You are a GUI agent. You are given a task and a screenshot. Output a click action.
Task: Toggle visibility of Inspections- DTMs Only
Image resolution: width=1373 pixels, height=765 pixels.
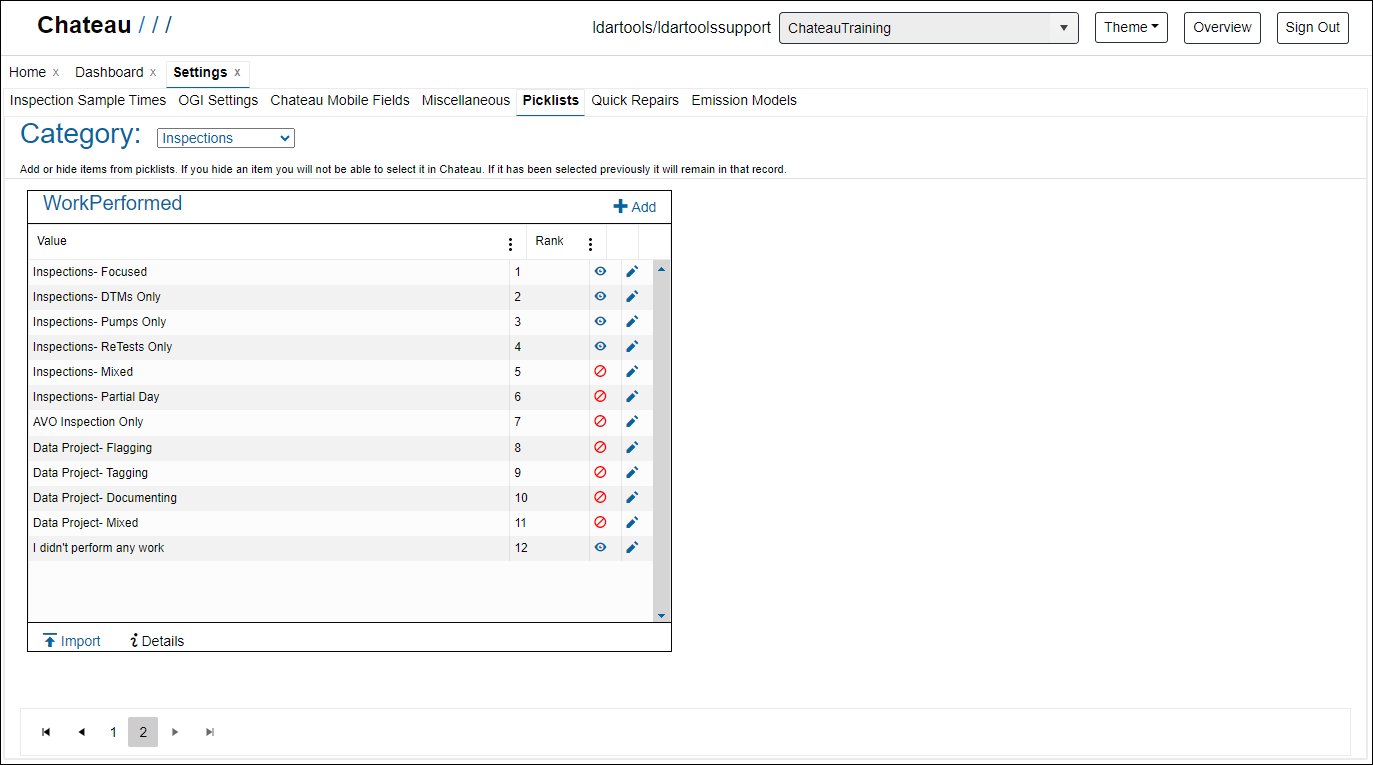point(600,296)
